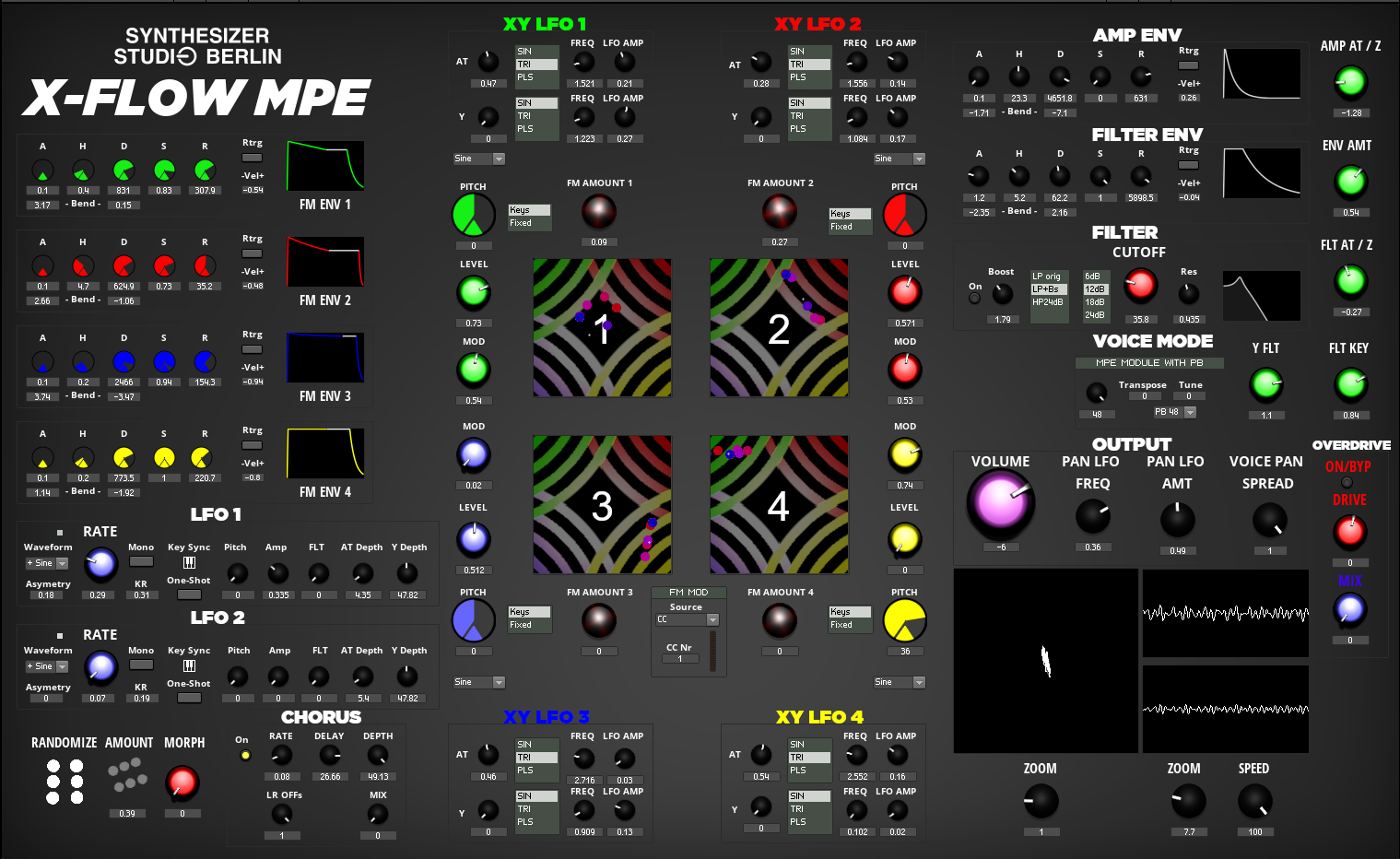Click the green AMP AT / Z knob
The width and height of the screenshot is (1400, 859).
point(1350,83)
